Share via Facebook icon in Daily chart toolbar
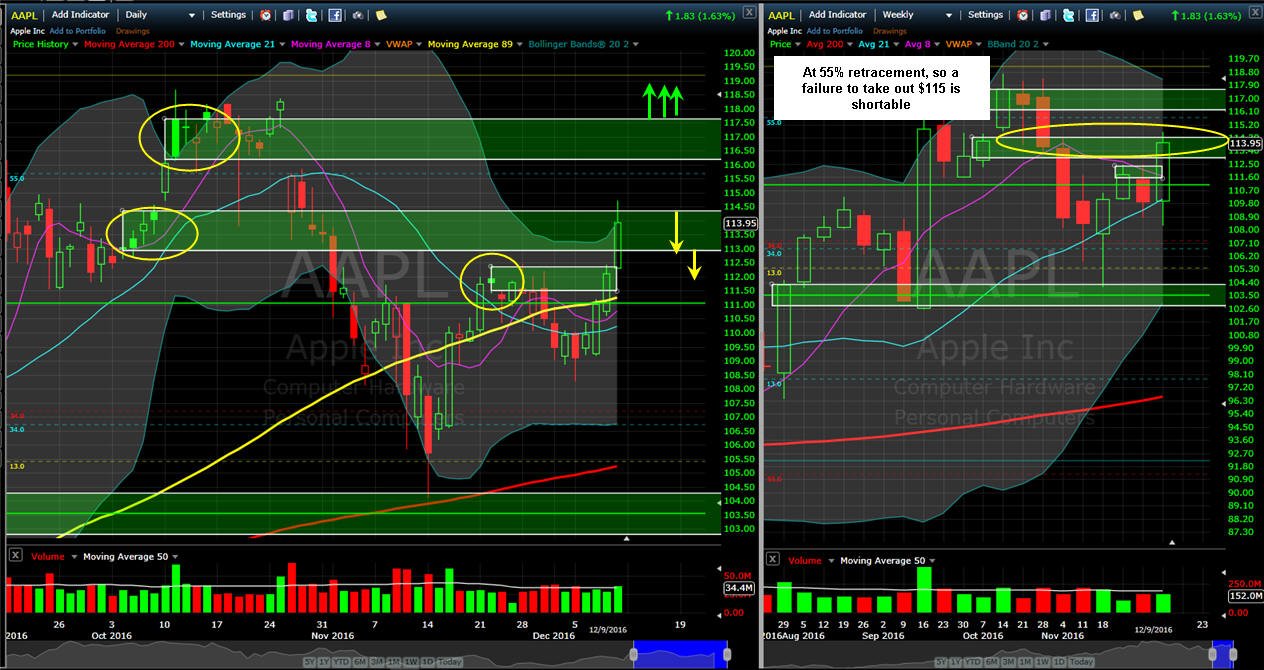 tap(335, 15)
